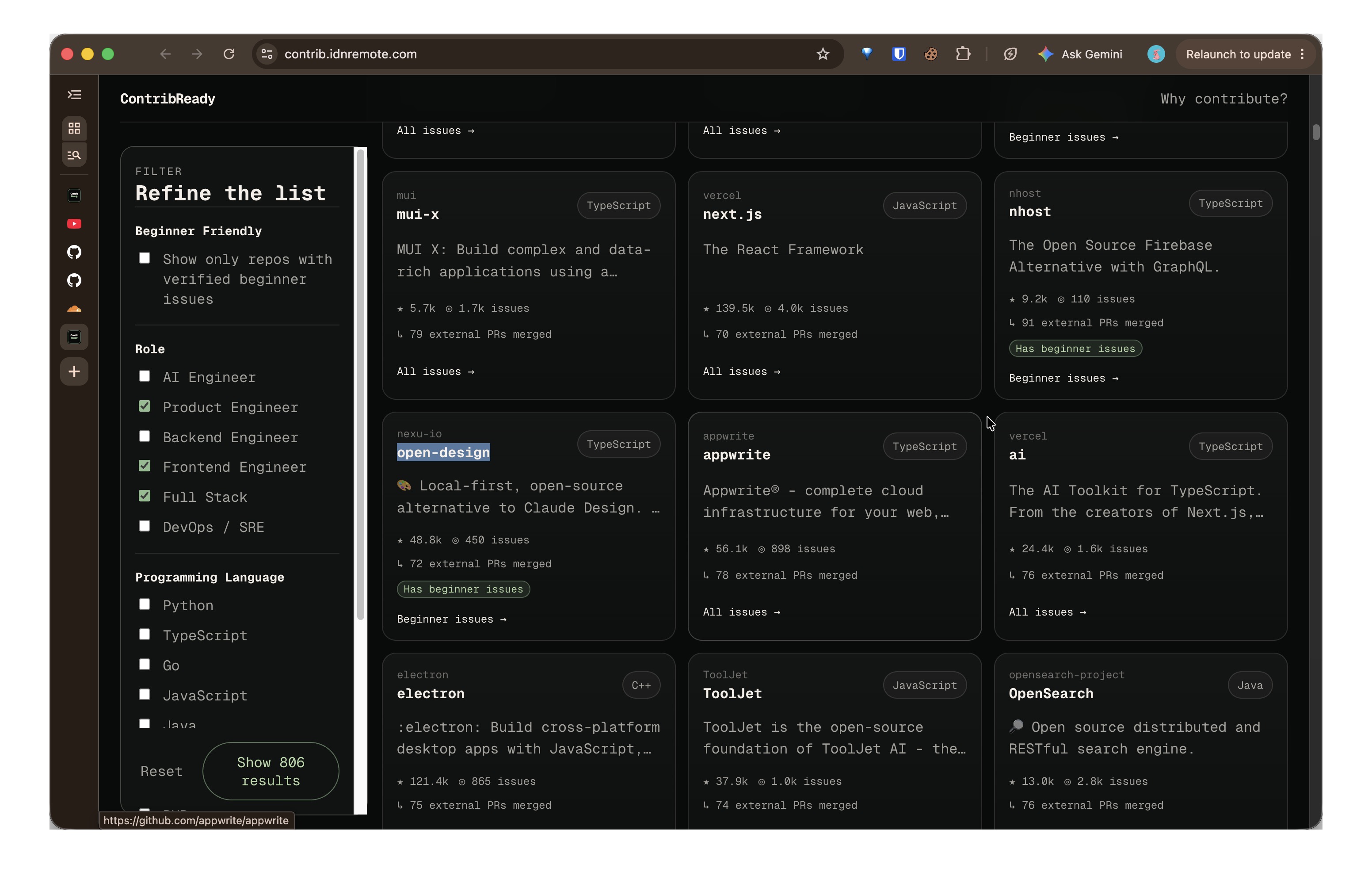Click the JavaScript tag on next.js card
Image resolution: width=1372 pixels, height=895 pixels.
coord(925,205)
